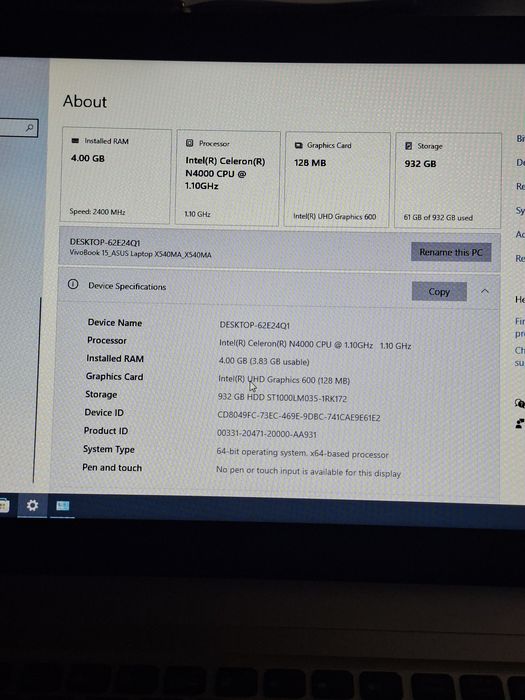Click the 'System Type' label
The height and width of the screenshot is (700, 525).
(108, 450)
